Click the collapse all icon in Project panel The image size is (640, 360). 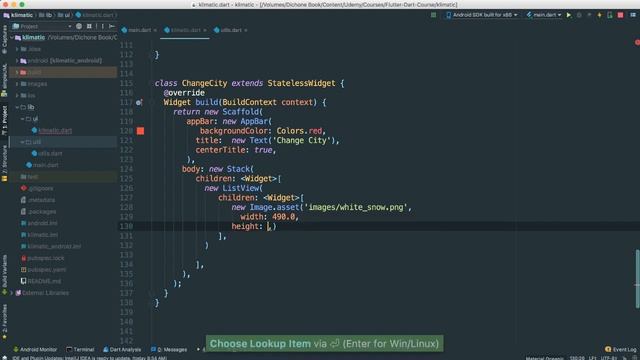(89, 27)
